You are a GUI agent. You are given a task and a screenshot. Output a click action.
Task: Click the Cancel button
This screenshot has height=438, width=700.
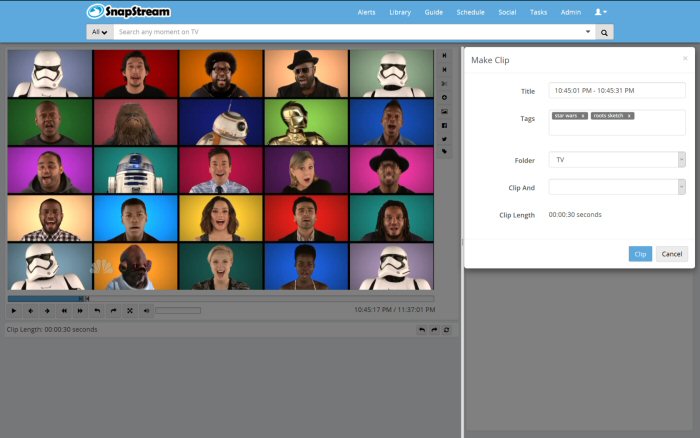tap(672, 254)
